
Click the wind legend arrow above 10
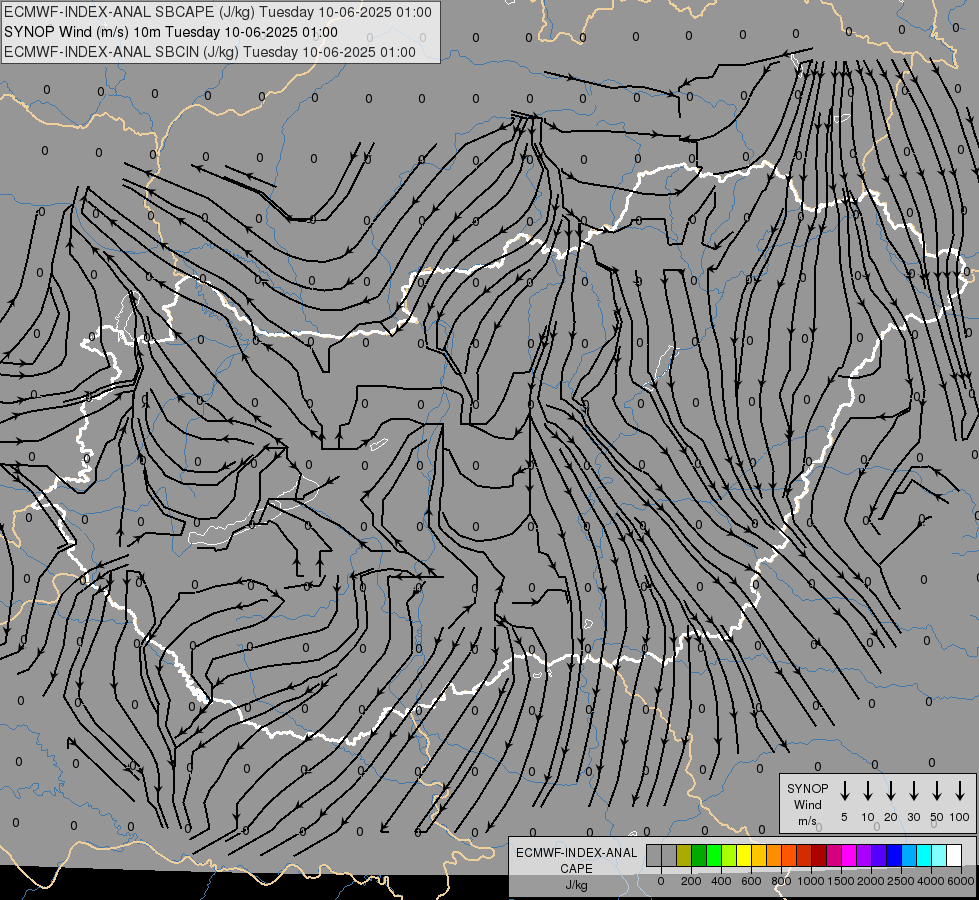[868, 791]
